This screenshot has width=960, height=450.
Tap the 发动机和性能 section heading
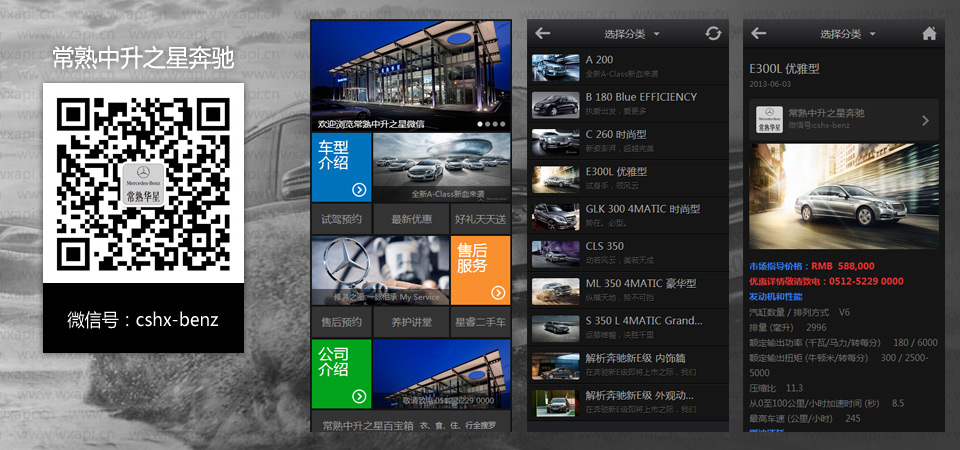point(775,296)
